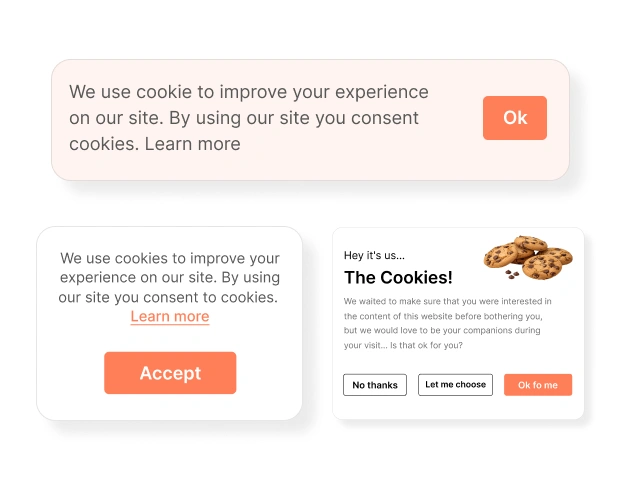This screenshot has width=621, height=479.
Task: Click the loose chocolate chip crumbs
Action: click(x=512, y=274)
